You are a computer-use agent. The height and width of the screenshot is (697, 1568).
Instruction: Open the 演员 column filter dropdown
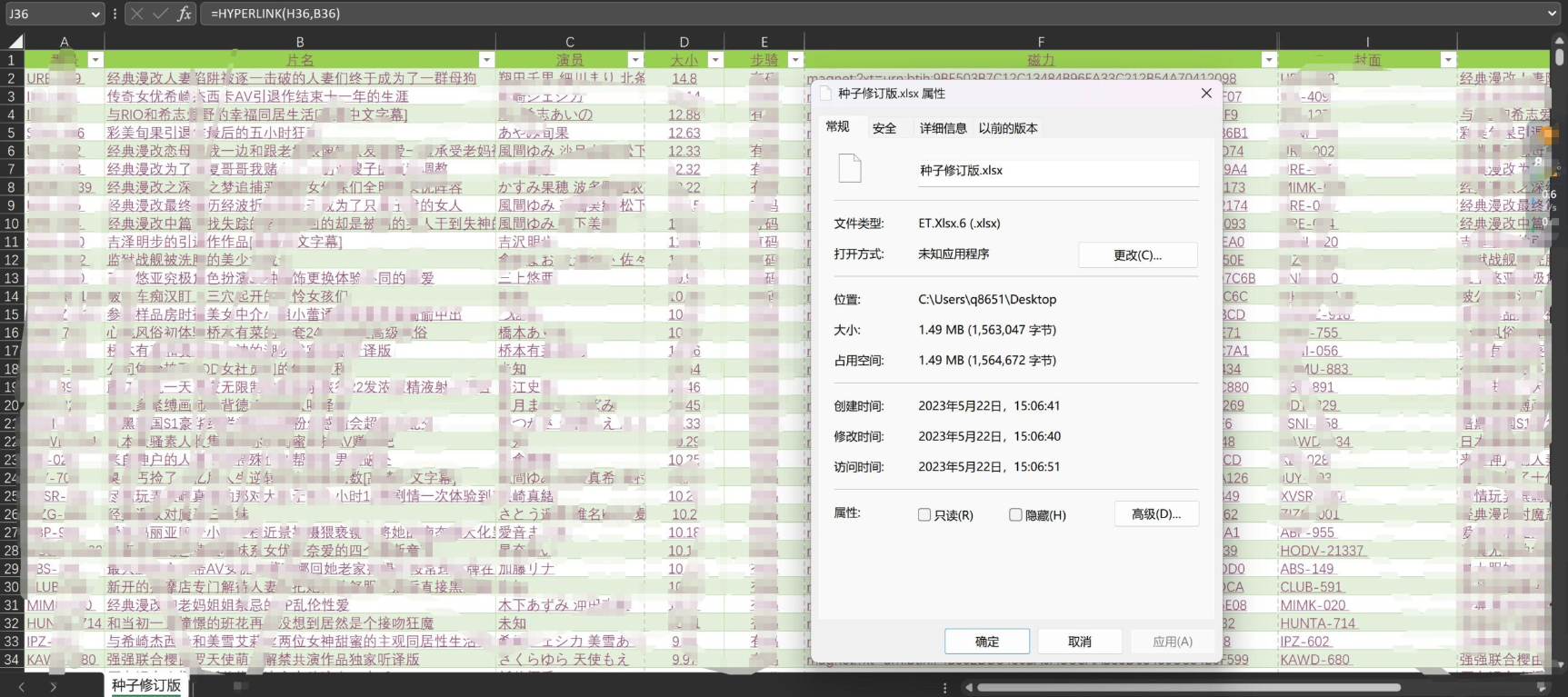click(x=635, y=60)
